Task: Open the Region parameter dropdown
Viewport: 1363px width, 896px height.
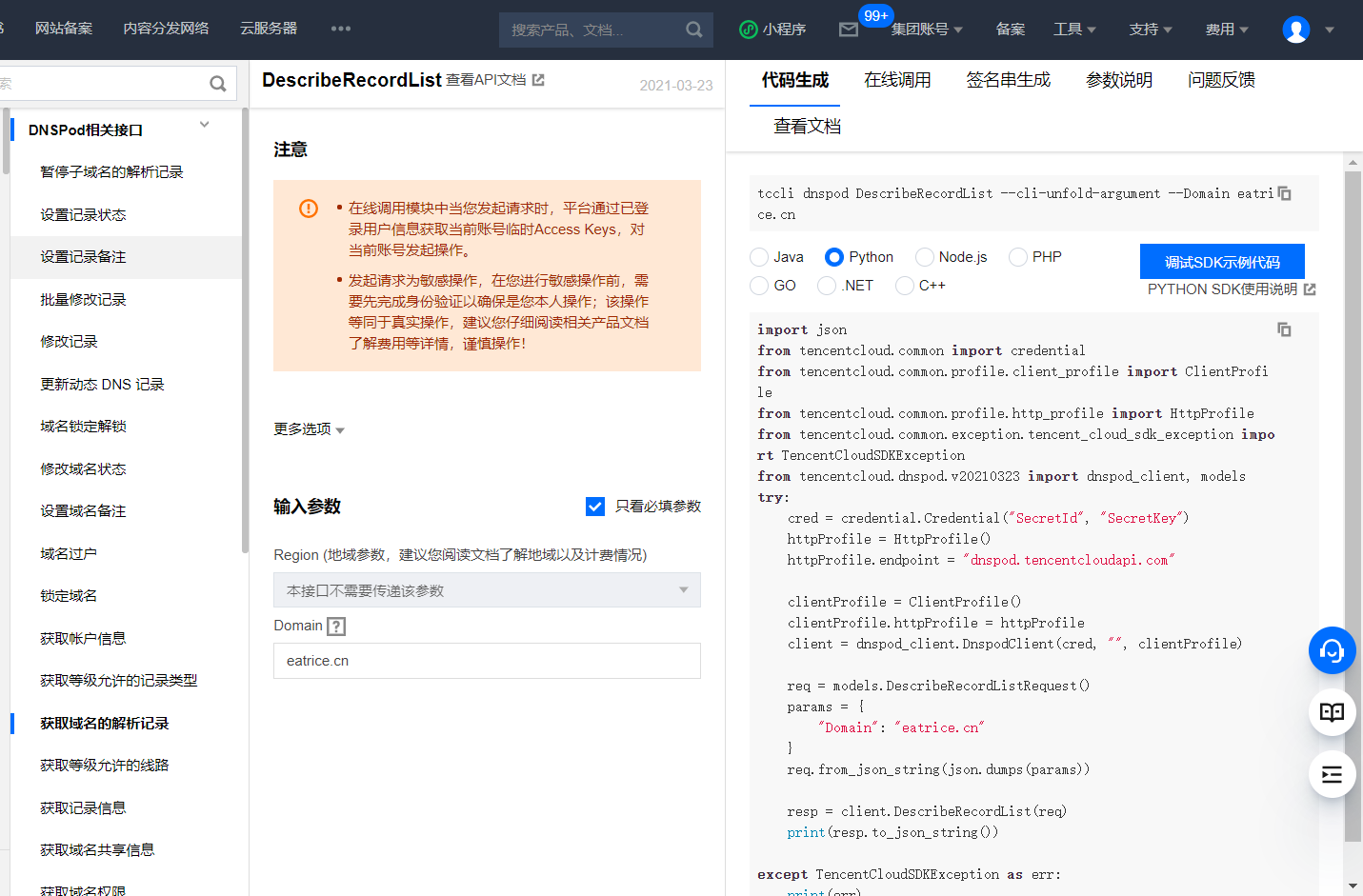Action: point(487,590)
